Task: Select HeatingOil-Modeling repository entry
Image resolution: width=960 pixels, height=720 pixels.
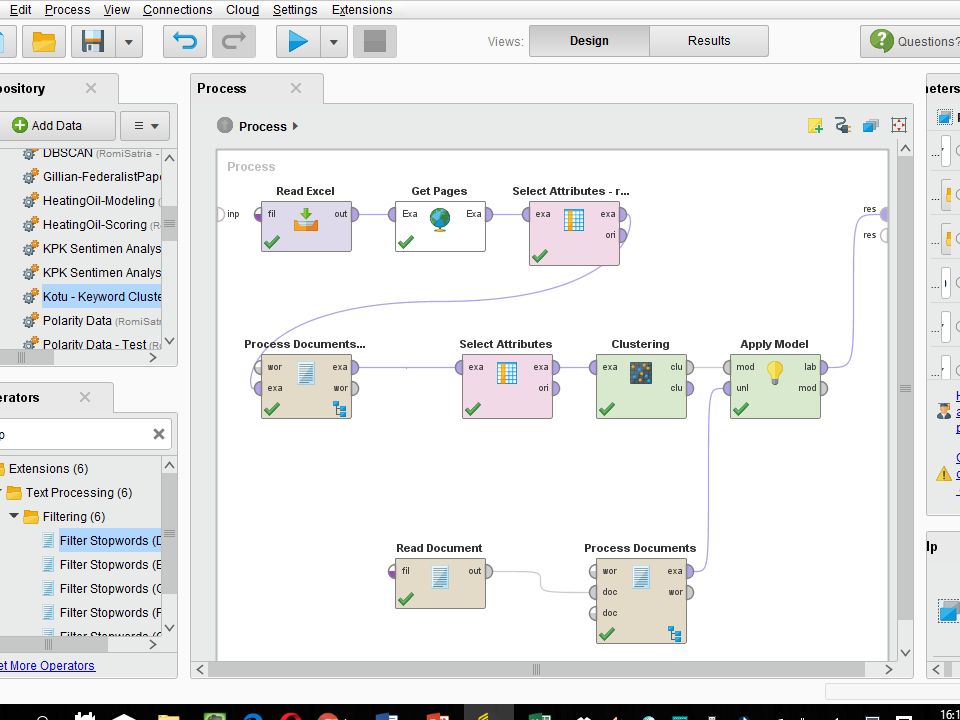Action: [x=91, y=201]
